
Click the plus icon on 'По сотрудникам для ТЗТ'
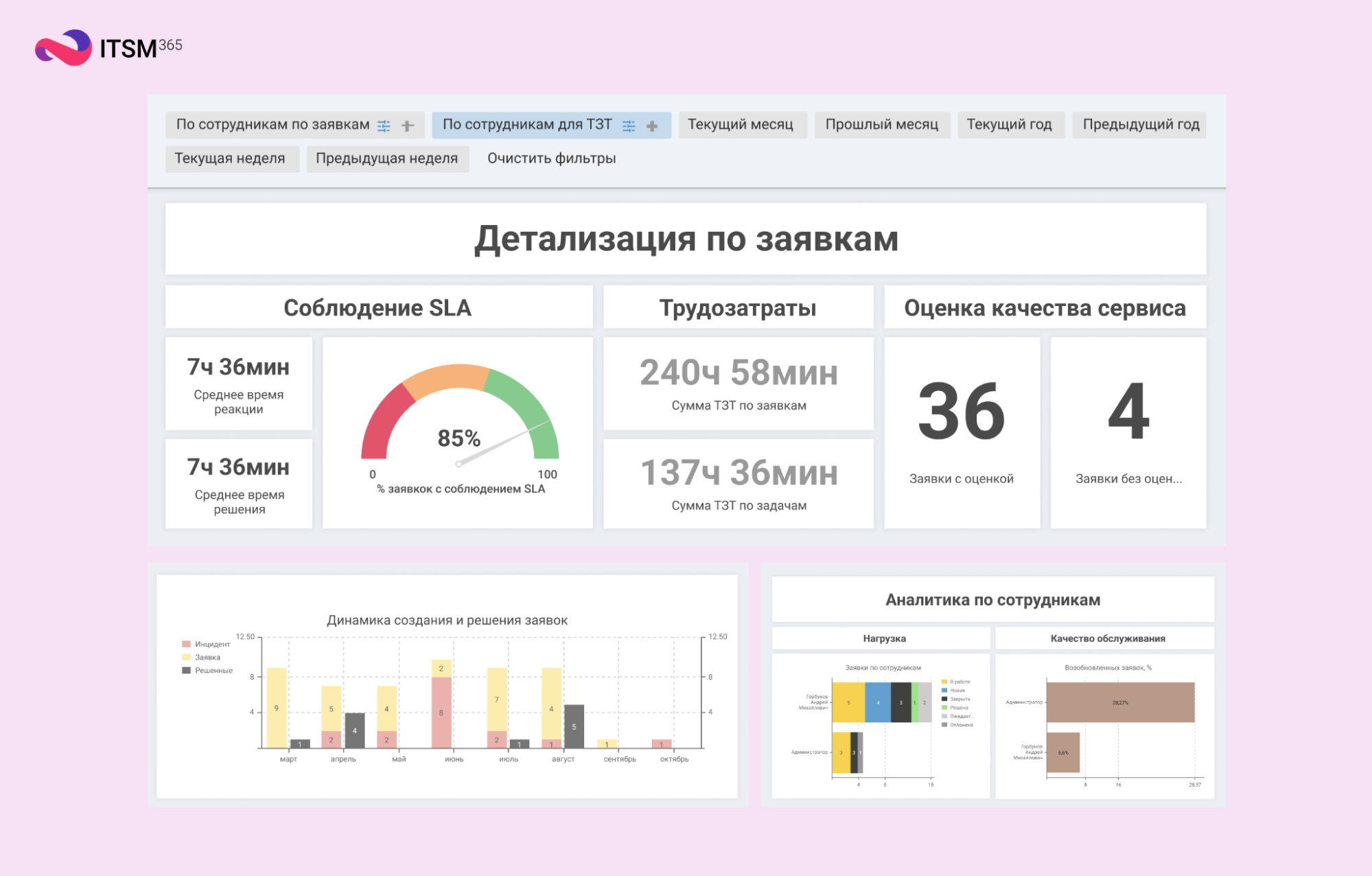pos(652,126)
